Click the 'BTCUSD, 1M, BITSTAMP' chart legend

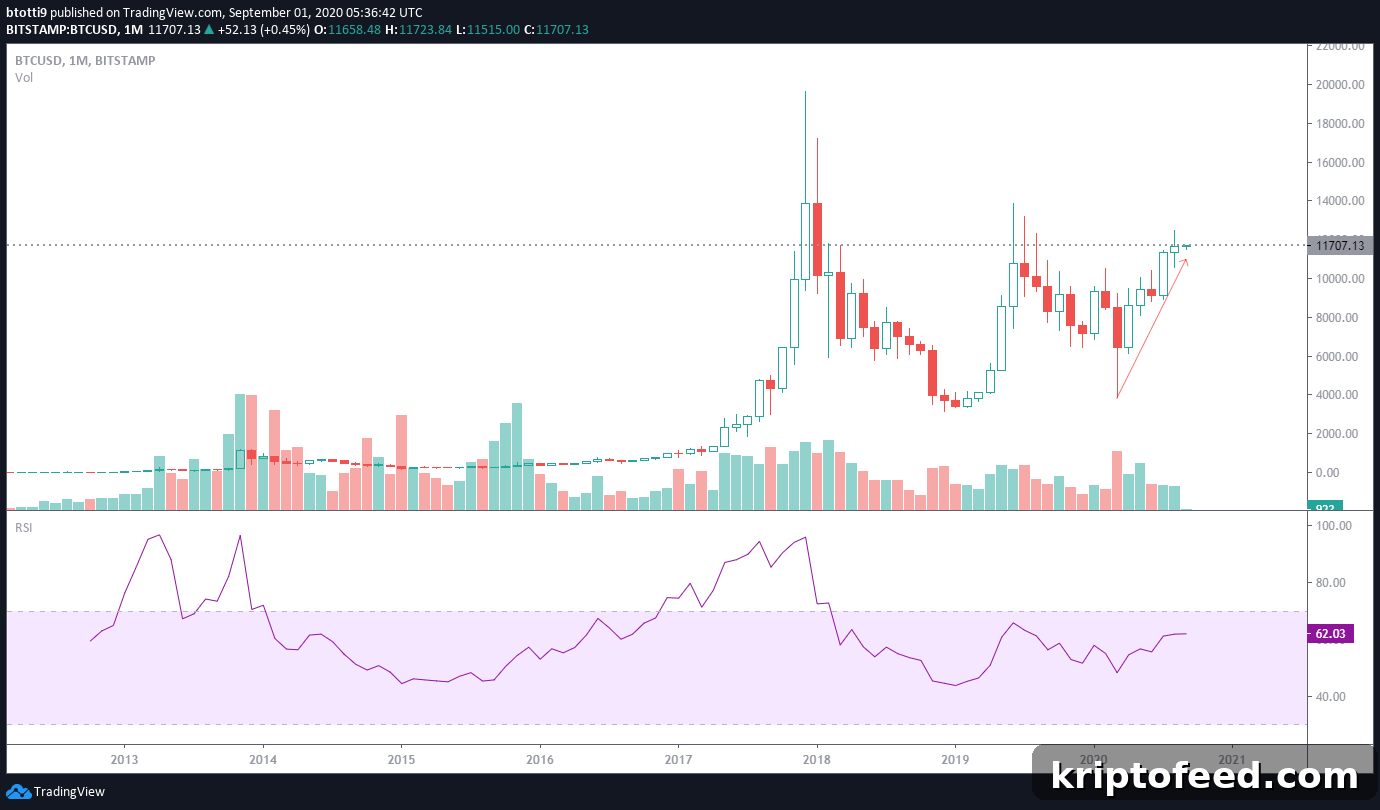pyautogui.click(x=85, y=61)
